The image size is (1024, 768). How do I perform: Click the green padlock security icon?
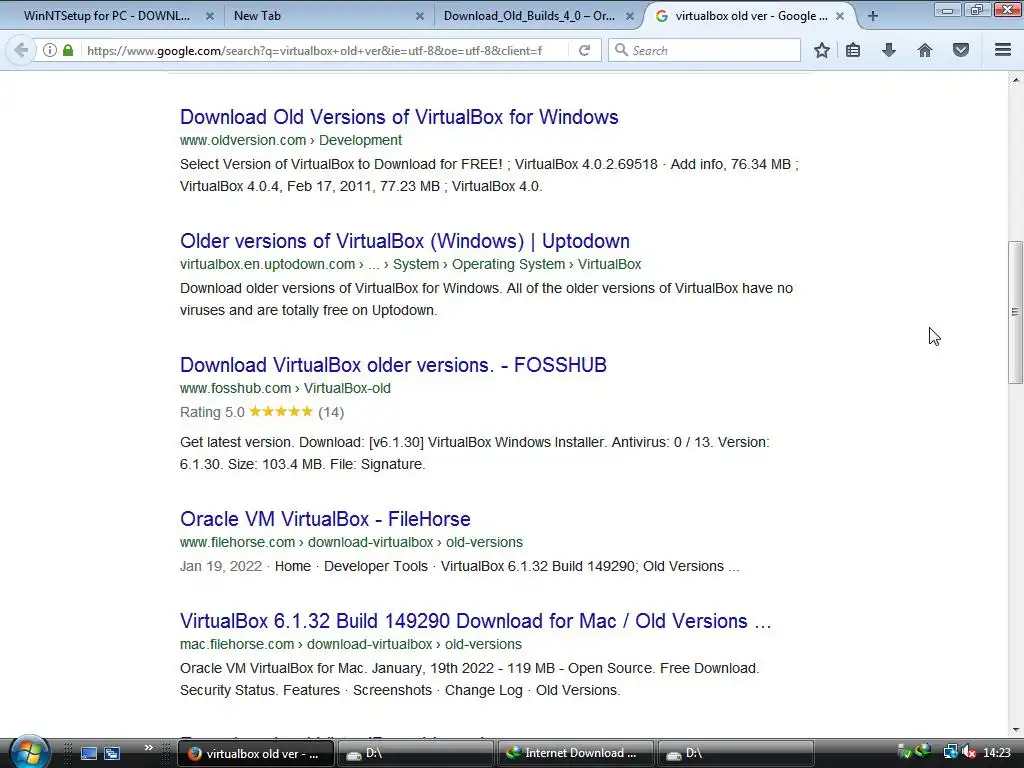(x=68, y=50)
